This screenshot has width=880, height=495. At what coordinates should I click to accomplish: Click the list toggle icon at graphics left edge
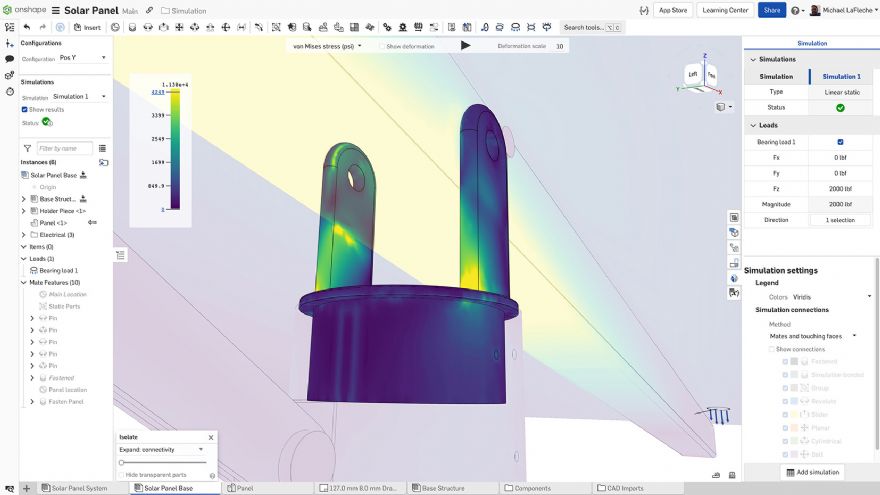[x=120, y=255]
